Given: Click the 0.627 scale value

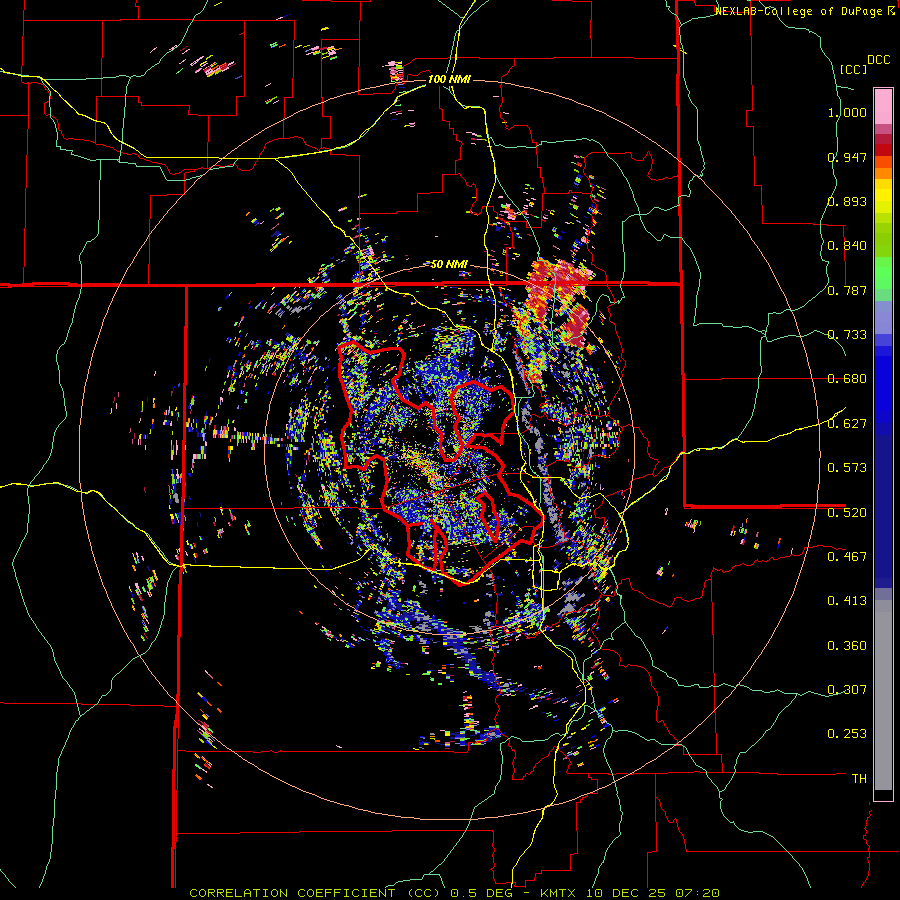Looking at the screenshot, I should (x=847, y=424).
